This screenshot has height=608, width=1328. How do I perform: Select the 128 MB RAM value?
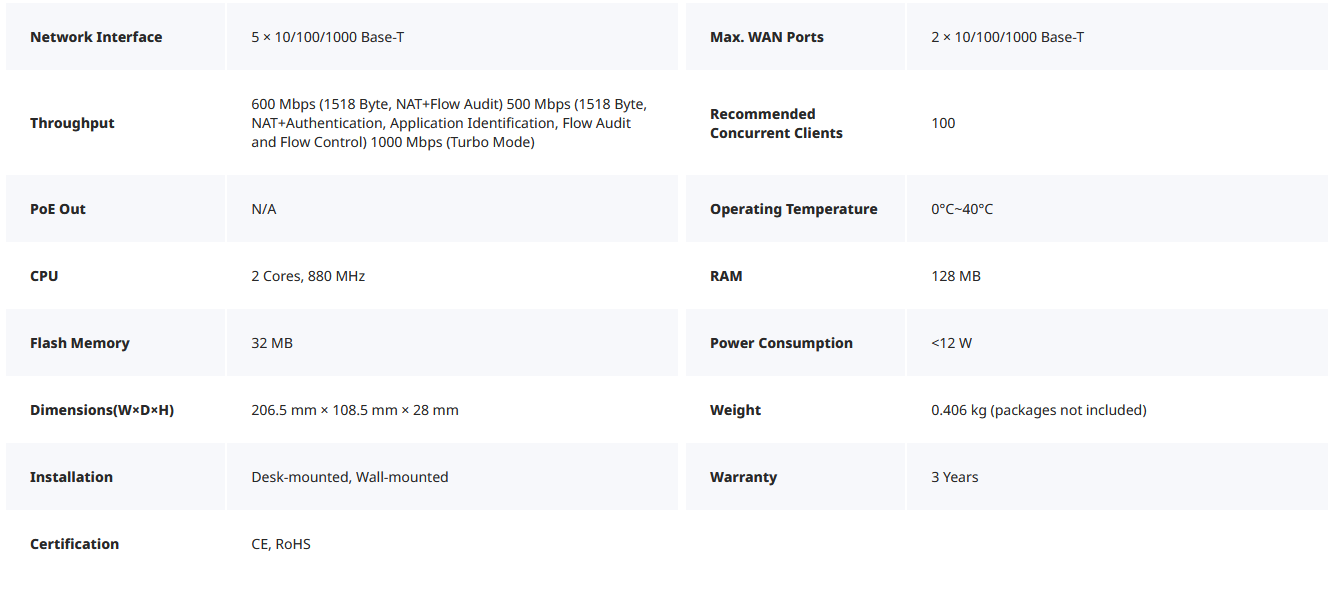tap(956, 276)
